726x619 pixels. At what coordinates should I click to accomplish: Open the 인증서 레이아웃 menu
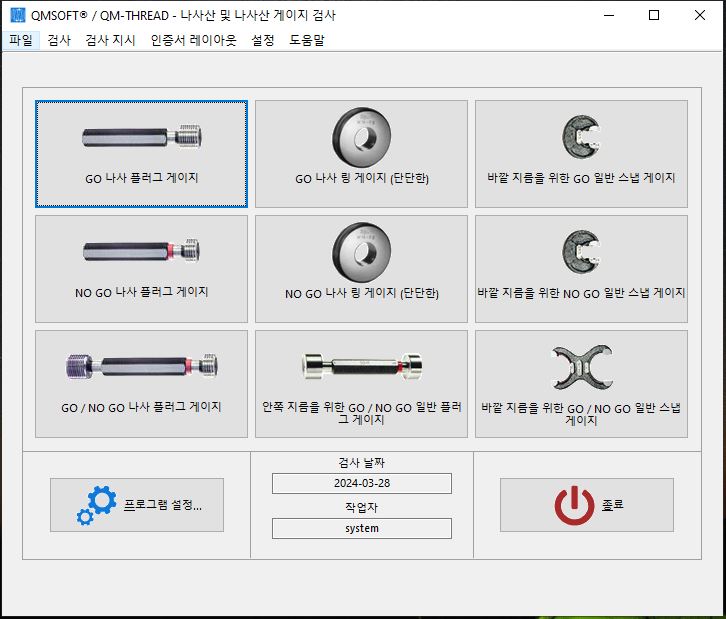(194, 40)
